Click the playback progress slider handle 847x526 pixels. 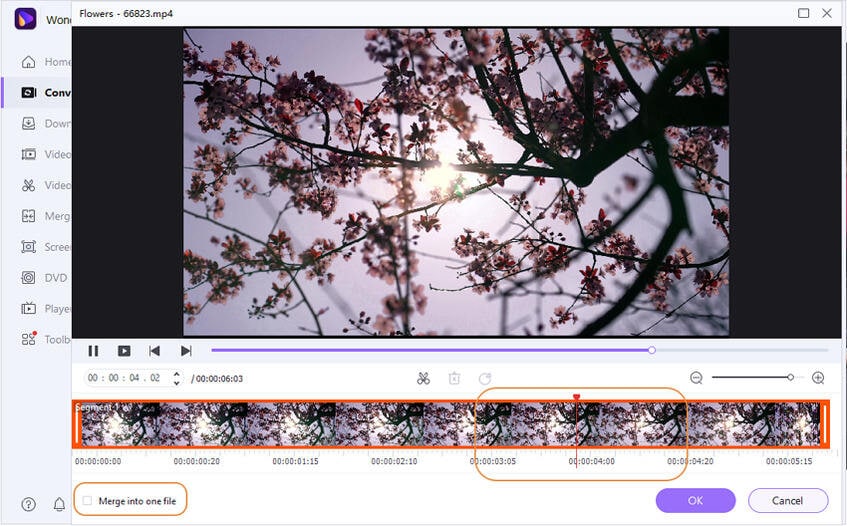coord(652,350)
